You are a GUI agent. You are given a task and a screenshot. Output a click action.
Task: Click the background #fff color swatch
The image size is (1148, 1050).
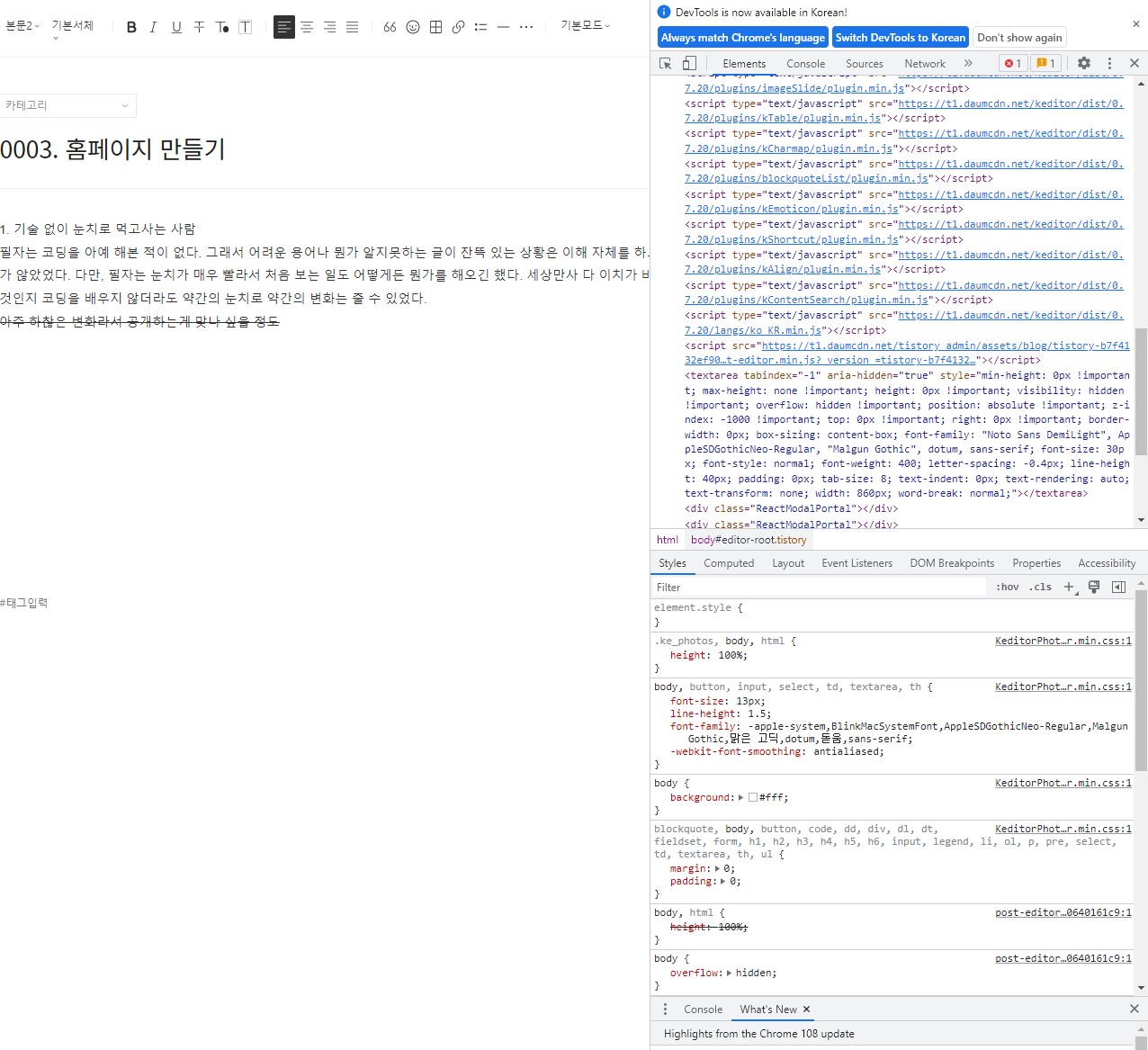[753, 797]
